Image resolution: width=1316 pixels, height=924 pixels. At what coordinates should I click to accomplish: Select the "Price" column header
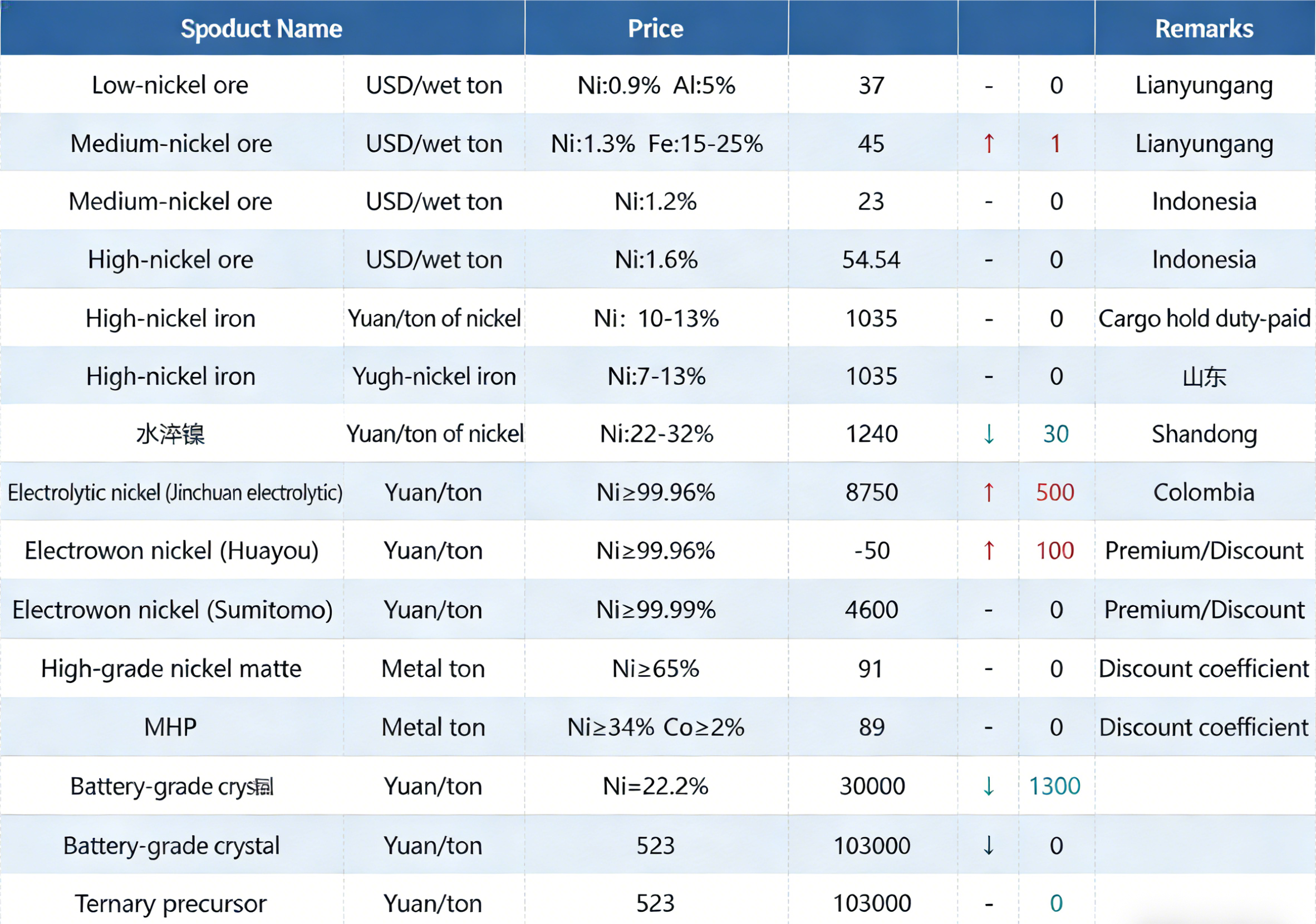[x=656, y=28]
